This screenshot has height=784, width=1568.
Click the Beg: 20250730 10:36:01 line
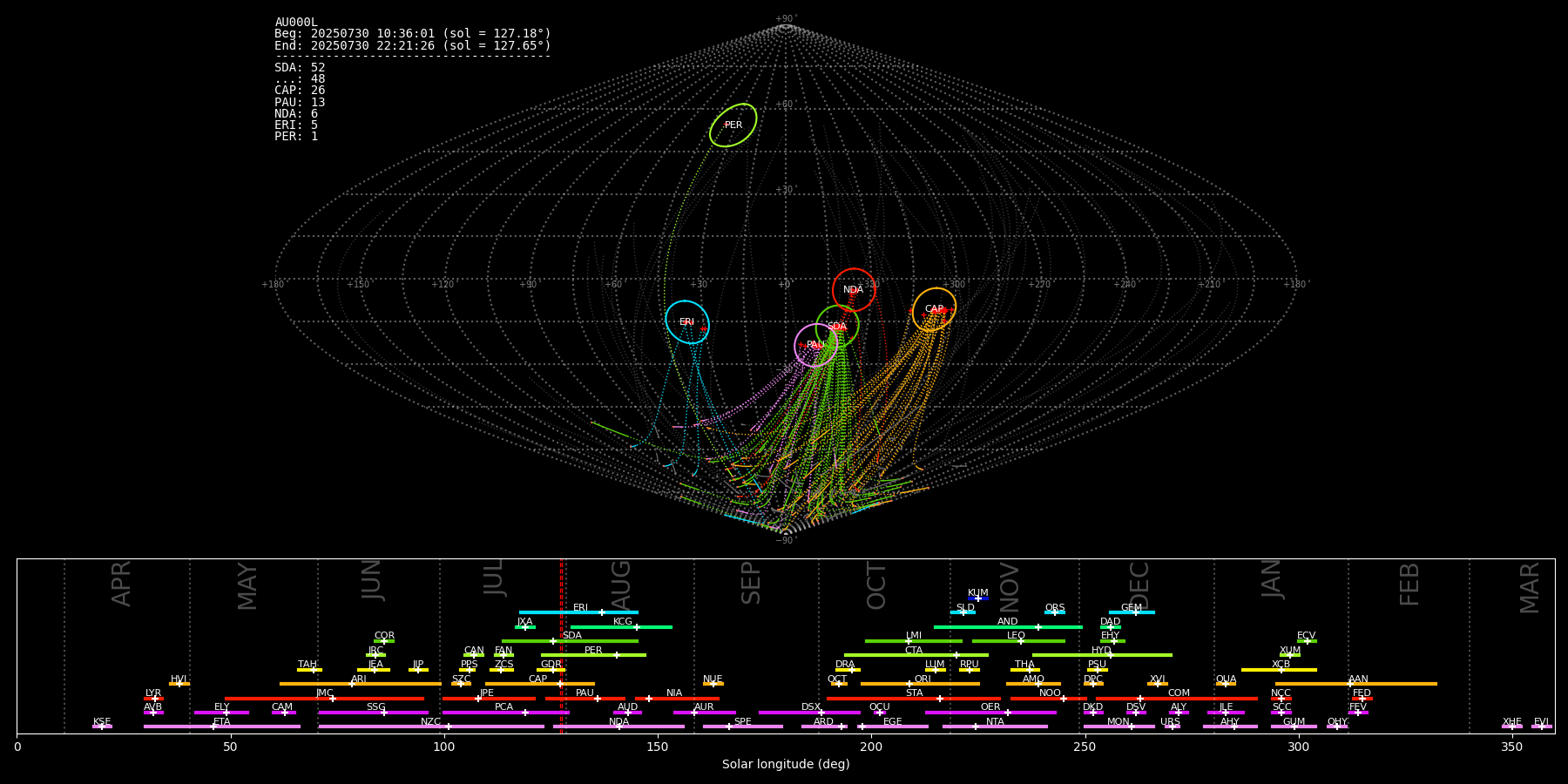(413, 34)
